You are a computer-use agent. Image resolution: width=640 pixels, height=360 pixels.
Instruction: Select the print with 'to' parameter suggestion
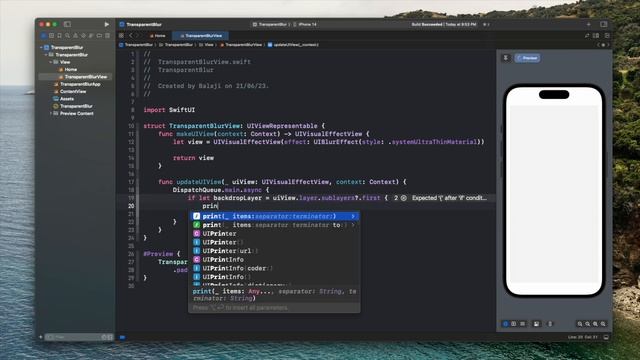(x=274, y=225)
